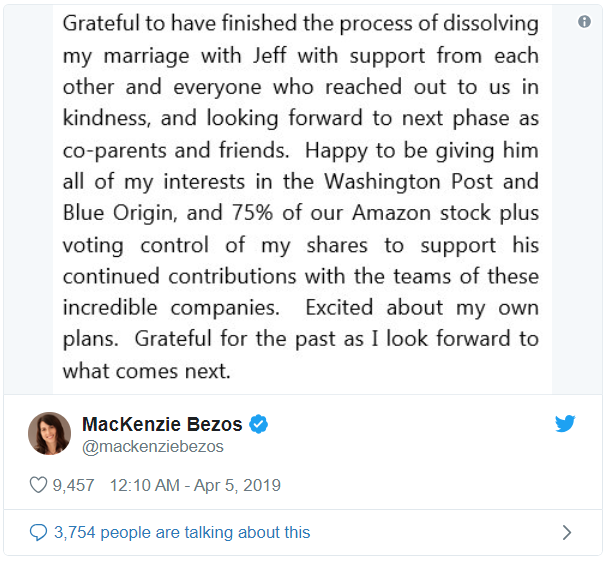Click 'co-parents and friends' in the statement
This screenshot has width=607, height=562.
pyautogui.click(x=176, y=150)
